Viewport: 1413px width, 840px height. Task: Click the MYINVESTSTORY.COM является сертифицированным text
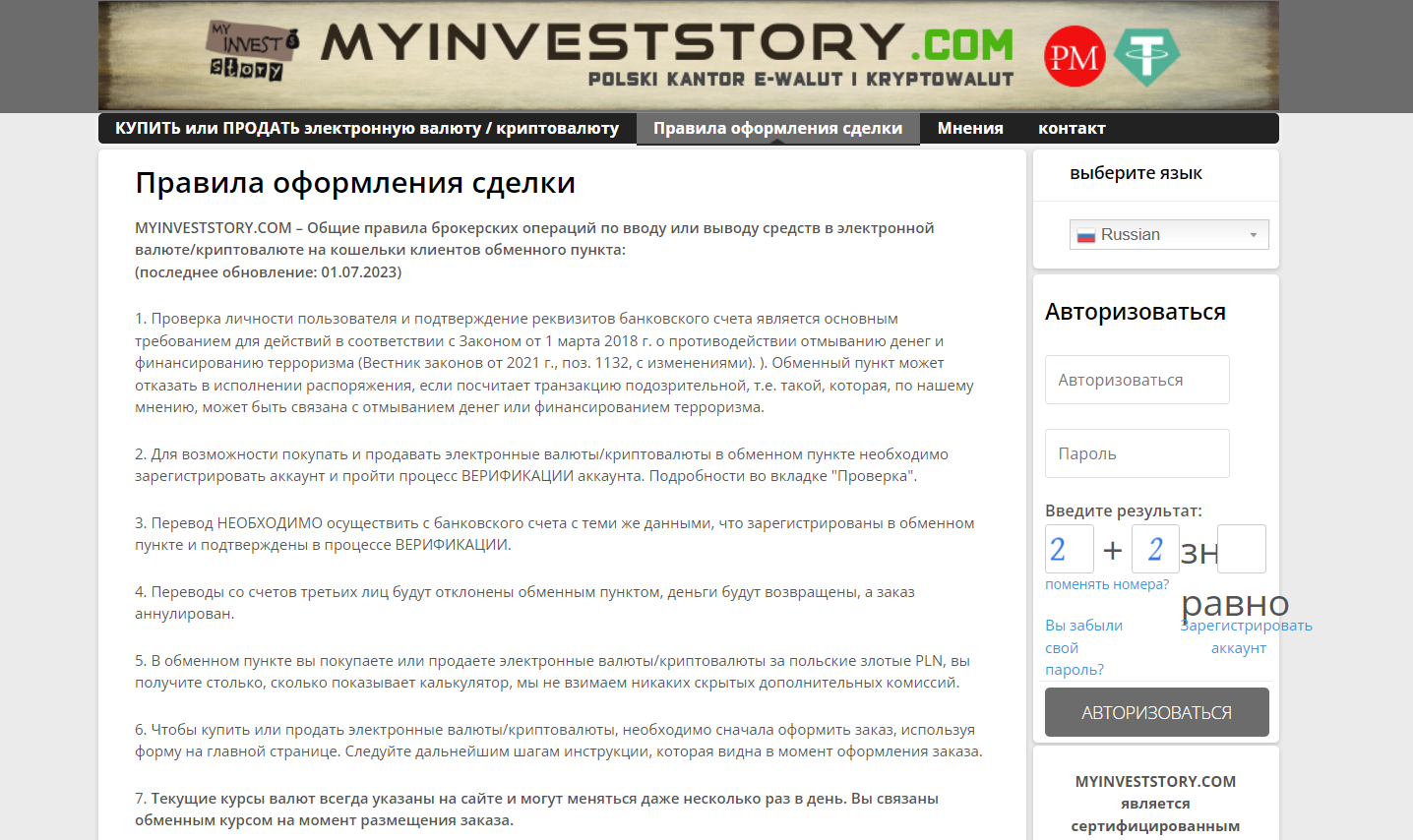coord(1155,804)
